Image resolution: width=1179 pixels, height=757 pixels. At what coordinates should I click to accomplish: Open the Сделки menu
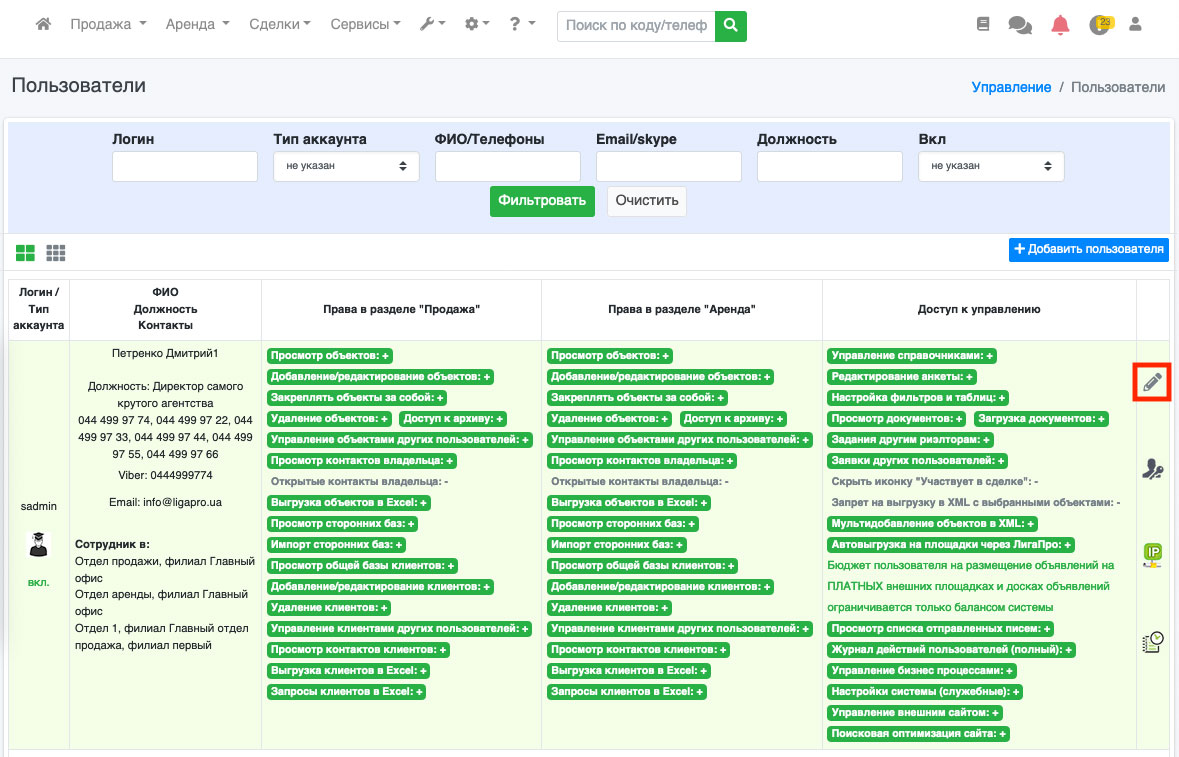(279, 25)
